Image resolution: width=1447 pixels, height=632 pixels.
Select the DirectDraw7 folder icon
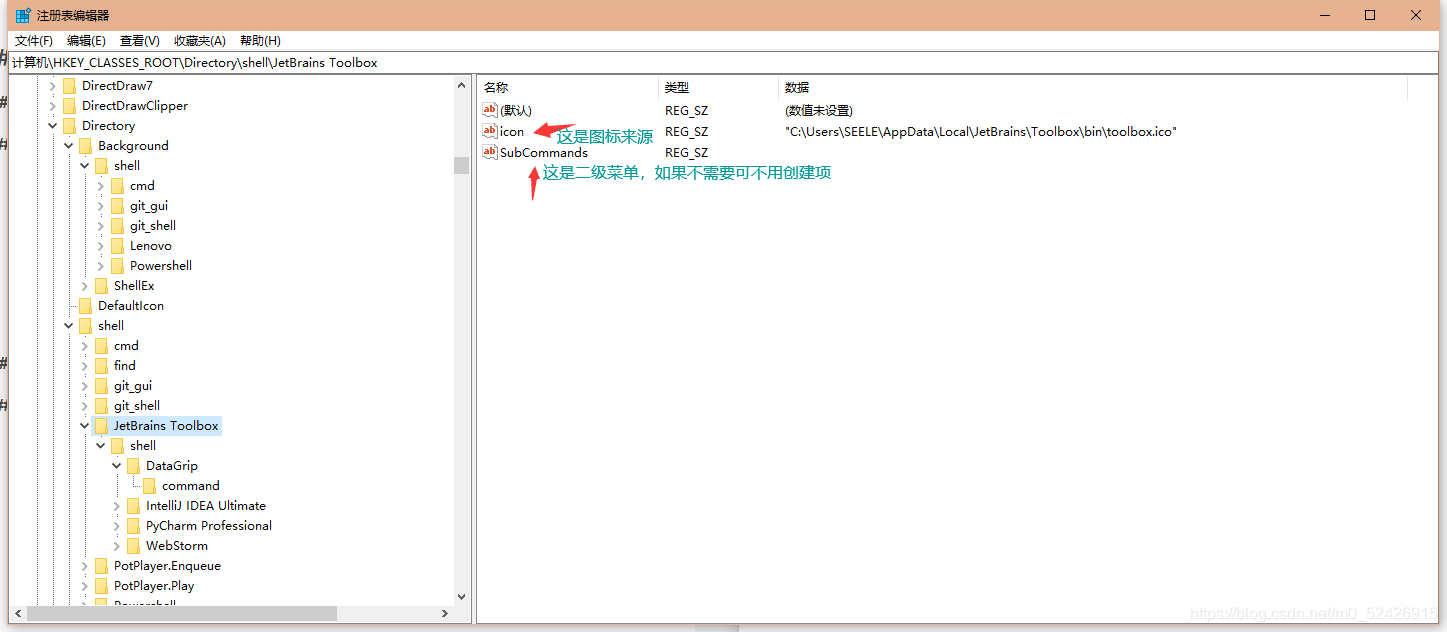pos(69,86)
